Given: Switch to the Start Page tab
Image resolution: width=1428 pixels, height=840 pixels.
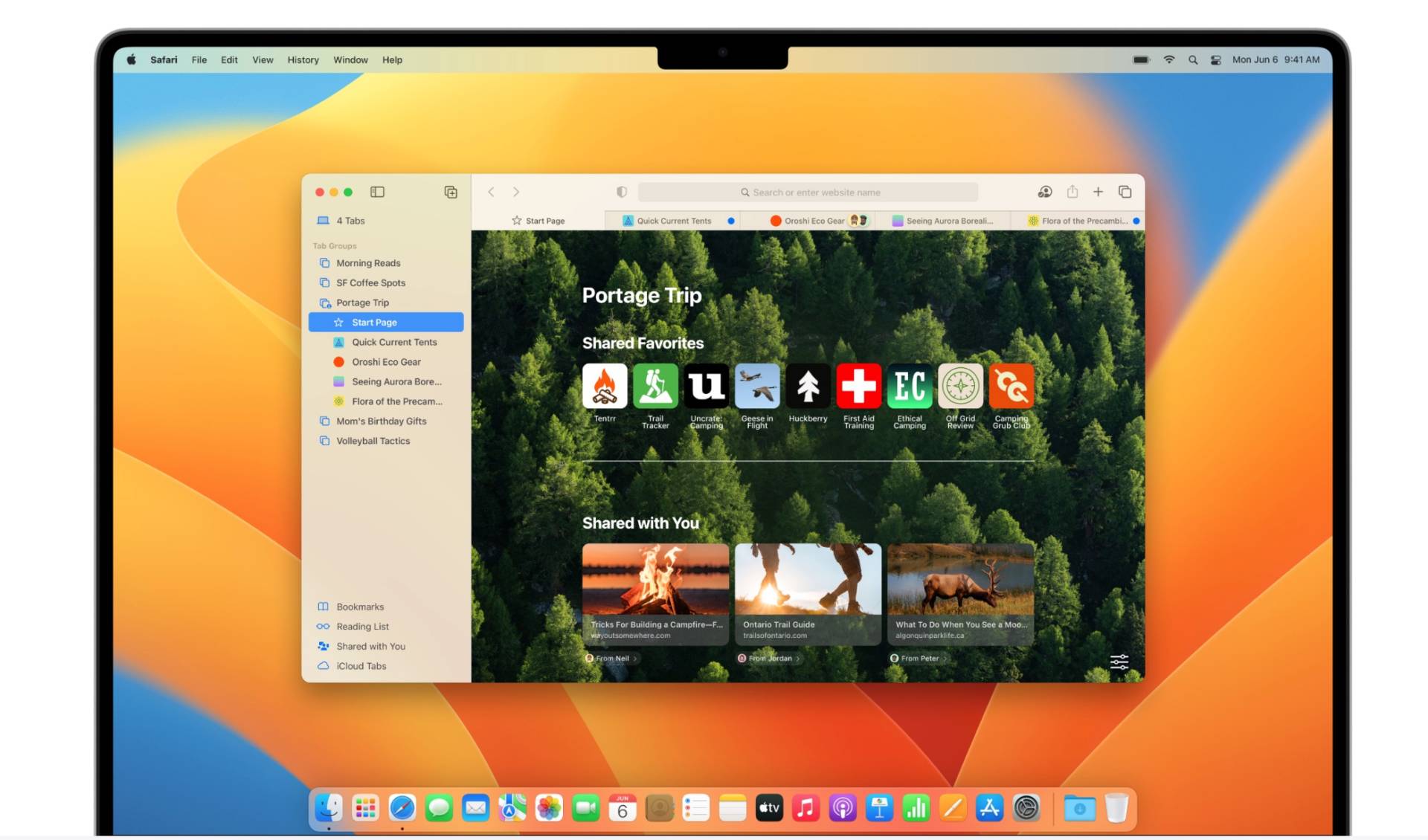Looking at the screenshot, I should coord(538,221).
